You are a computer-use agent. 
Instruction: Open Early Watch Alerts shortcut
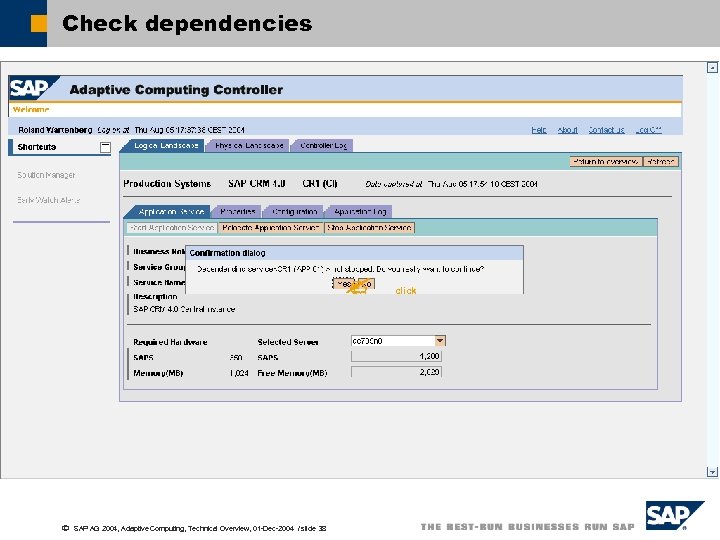point(48,200)
